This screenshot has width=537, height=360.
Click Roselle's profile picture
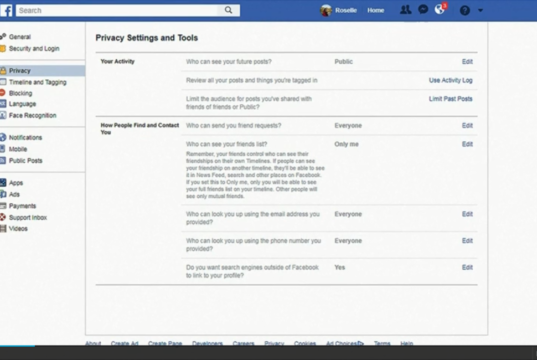click(x=326, y=11)
